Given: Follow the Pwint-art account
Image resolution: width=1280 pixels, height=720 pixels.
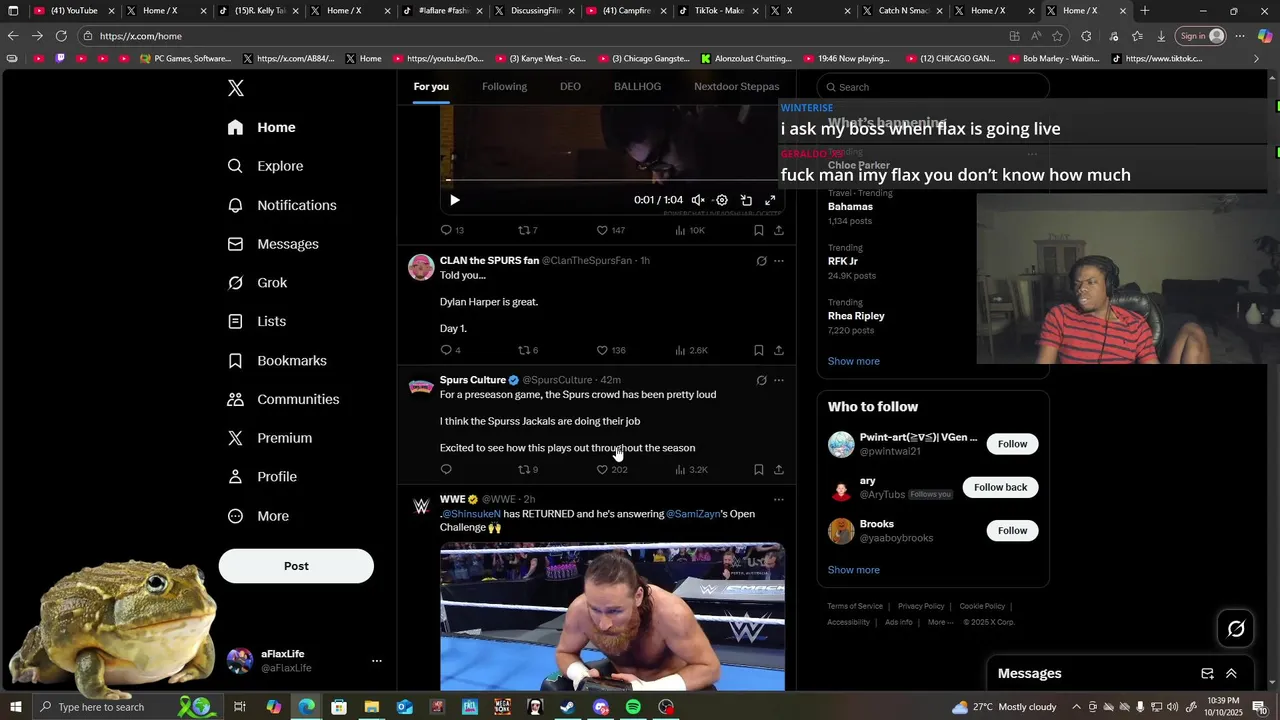Looking at the screenshot, I should click(x=1012, y=444).
